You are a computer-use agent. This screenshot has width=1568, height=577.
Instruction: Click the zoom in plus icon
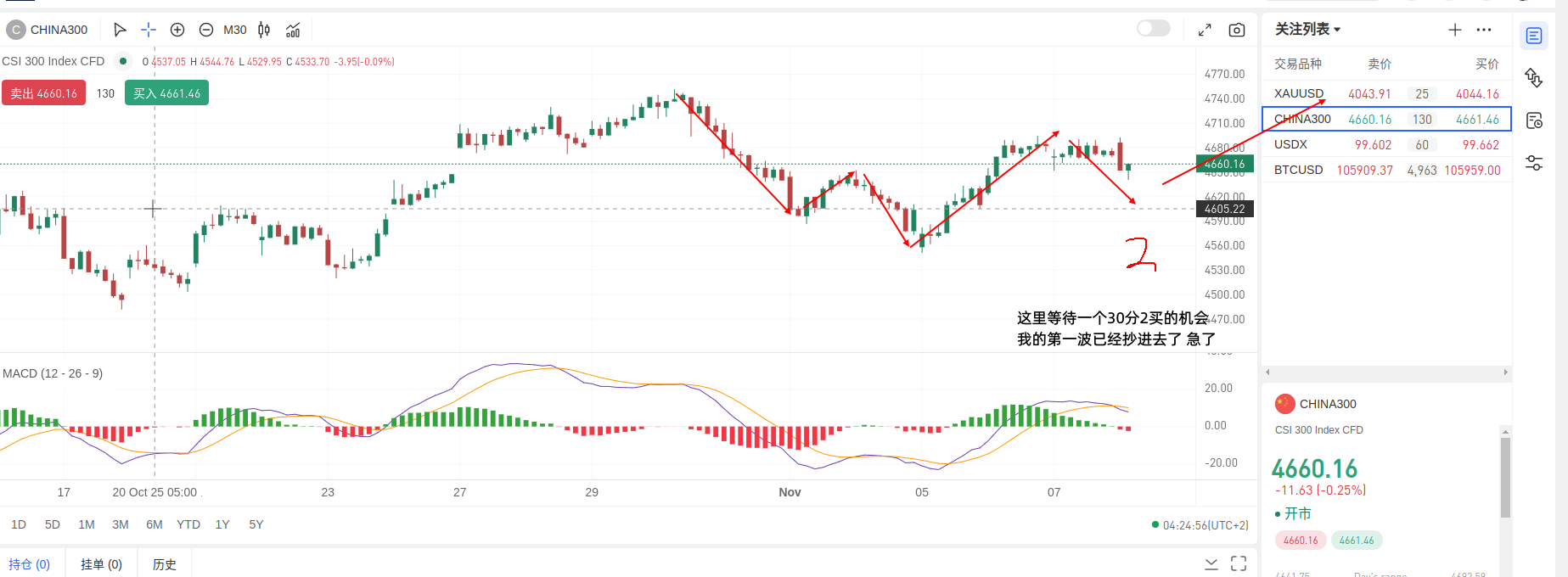[x=177, y=30]
